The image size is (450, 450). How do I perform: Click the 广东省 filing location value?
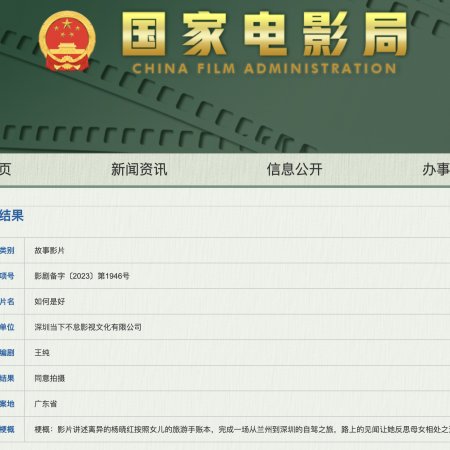click(46, 404)
